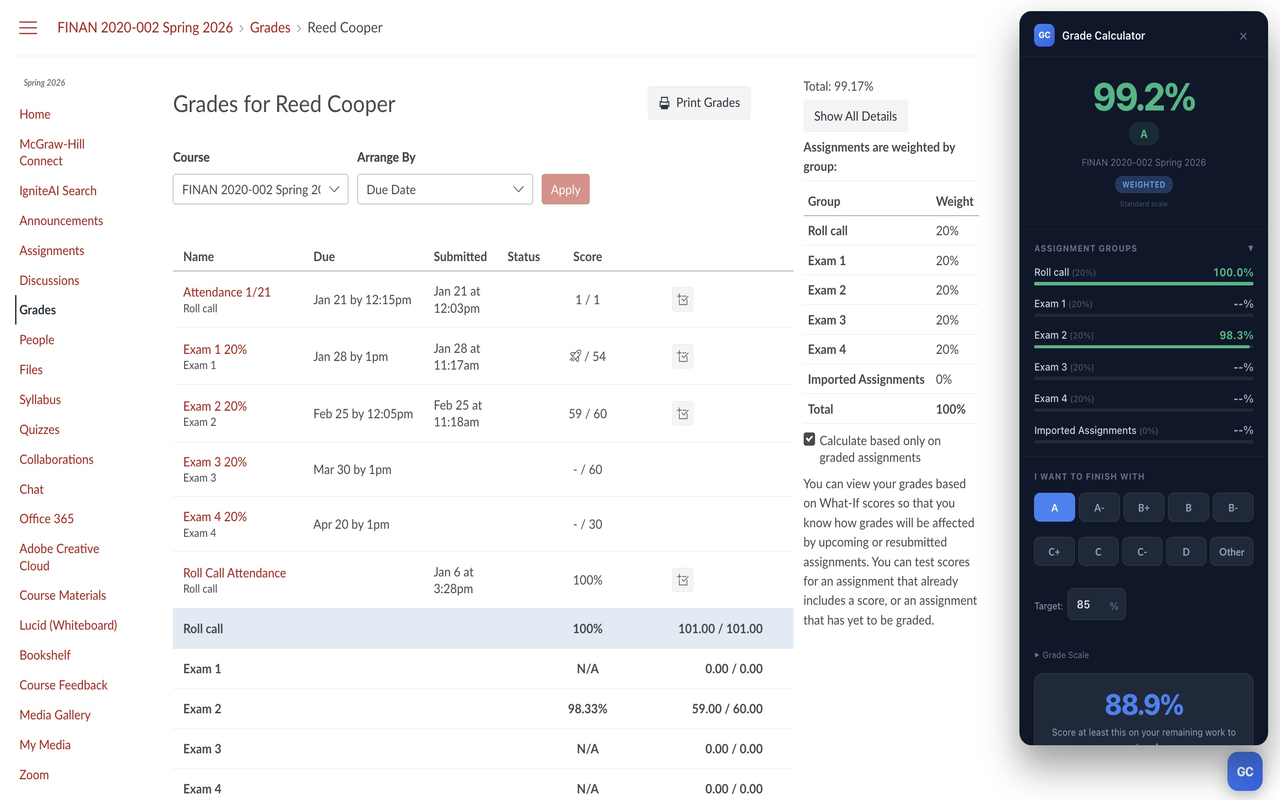Print Grades button with printer icon
Image resolution: width=1280 pixels, height=800 pixels.
[x=699, y=103]
